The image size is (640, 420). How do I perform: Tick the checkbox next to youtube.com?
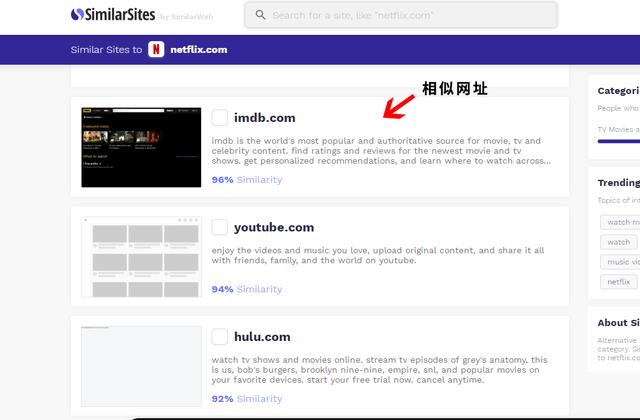[x=220, y=227]
